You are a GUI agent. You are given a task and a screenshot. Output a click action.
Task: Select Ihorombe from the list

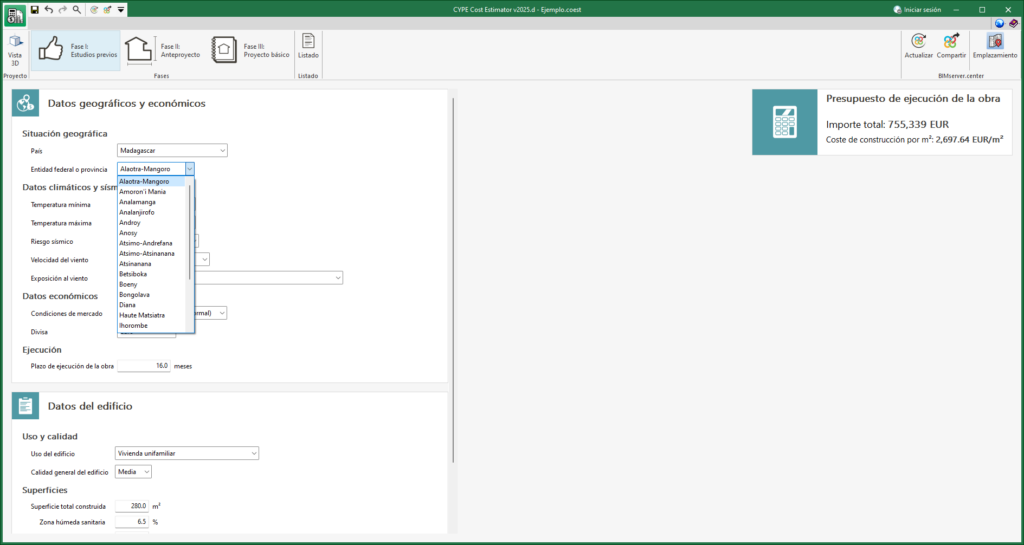point(152,326)
